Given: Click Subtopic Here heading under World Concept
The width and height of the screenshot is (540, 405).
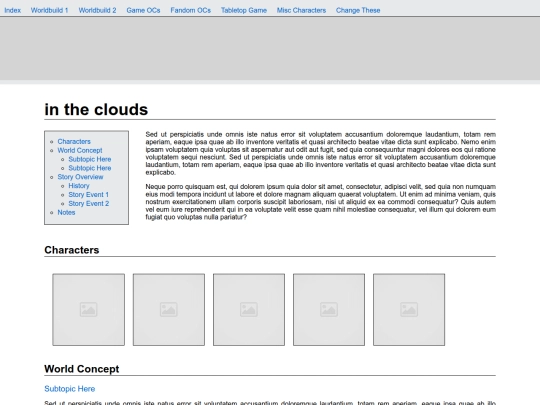Looking at the screenshot, I should point(70,389).
